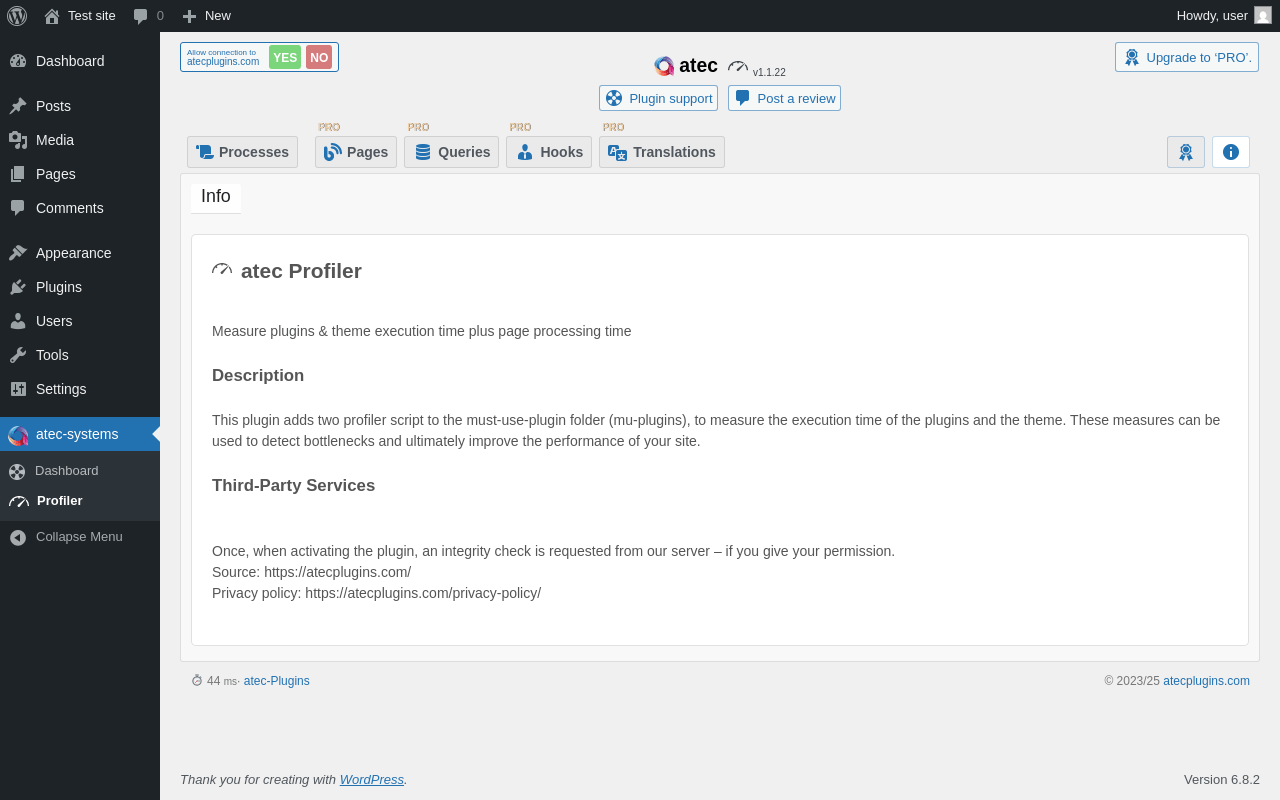Open the Tools menu in sidebar
Screen dimensions: 1280x800
coord(52,355)
